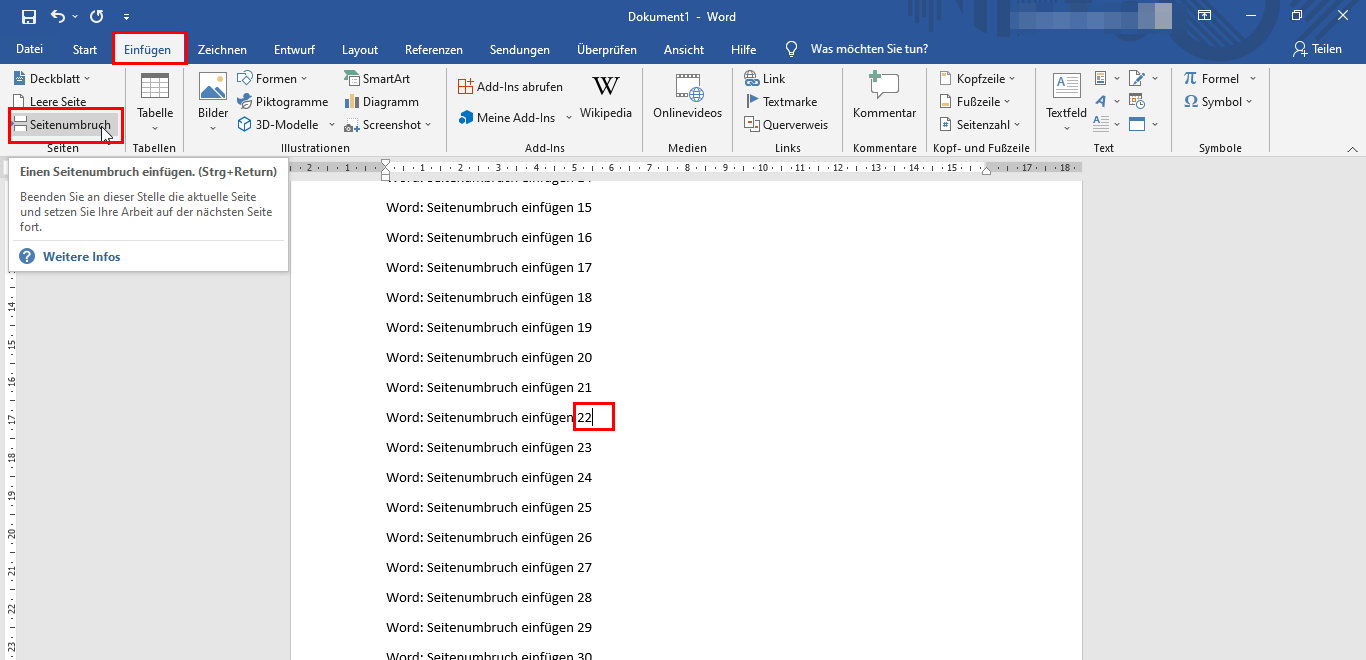
Task: Switch to the Start tab
Action: (x=85, y=49)
